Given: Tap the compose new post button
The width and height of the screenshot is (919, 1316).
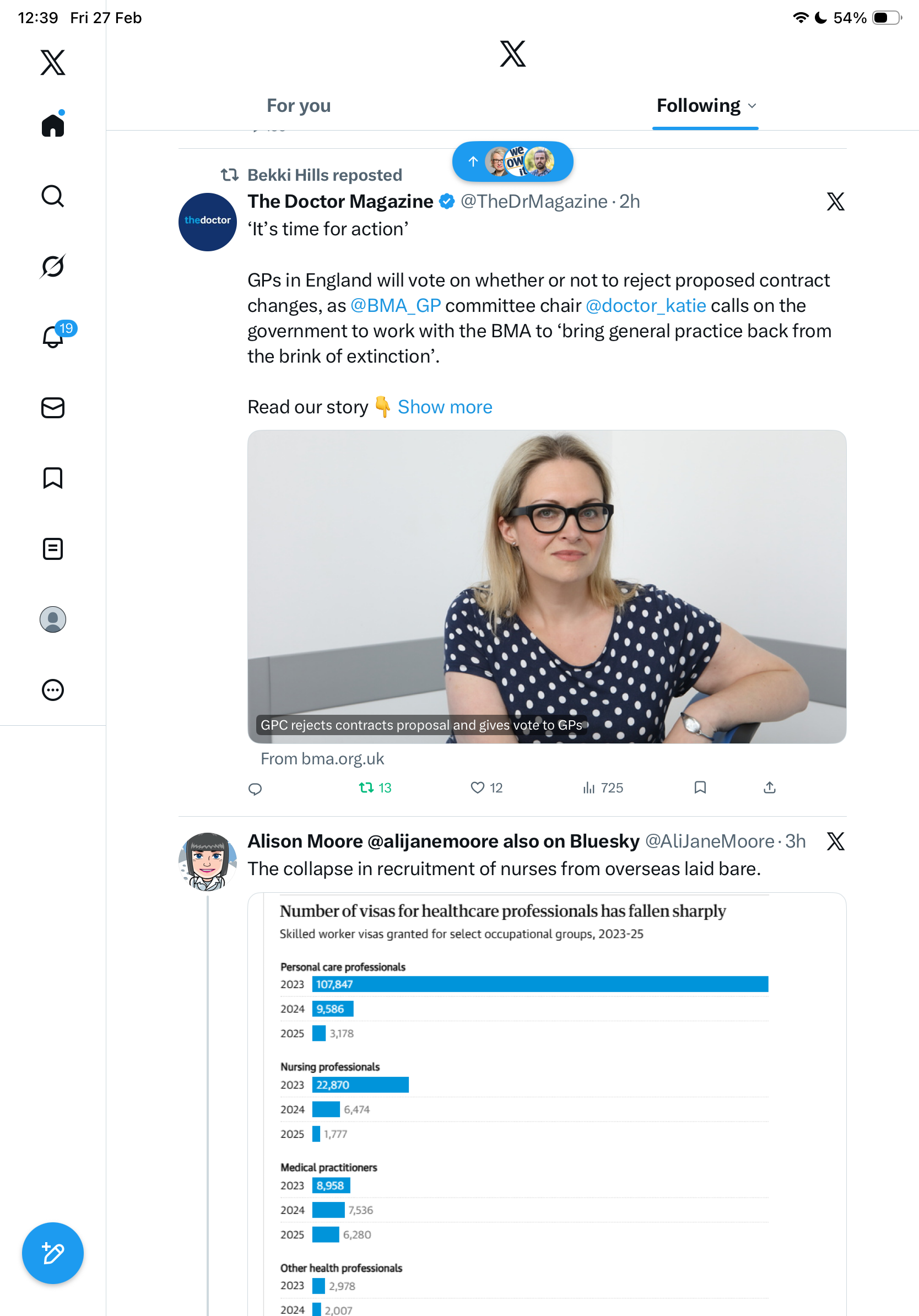Looking at the screenshot, I should click(x=53, y=1253).
